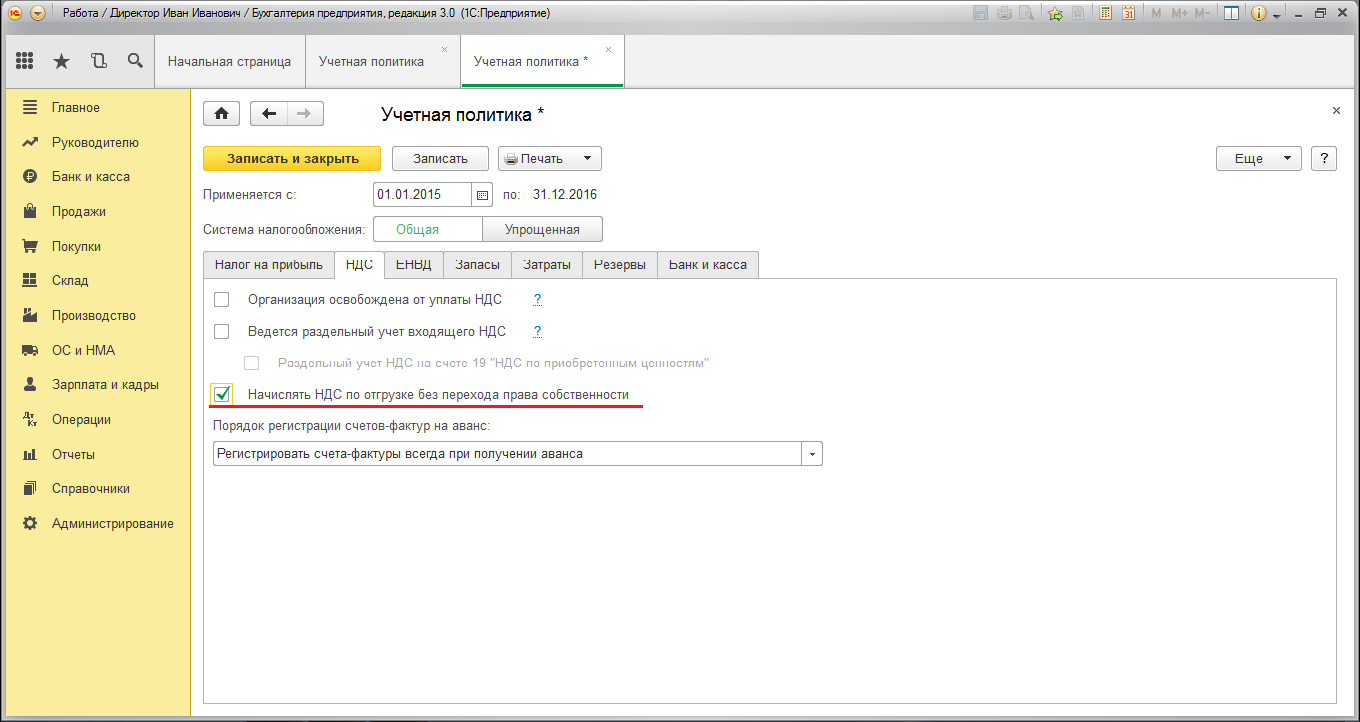Click the search magnifier icon
The image size is (1360, 722).
click(135, 61)
